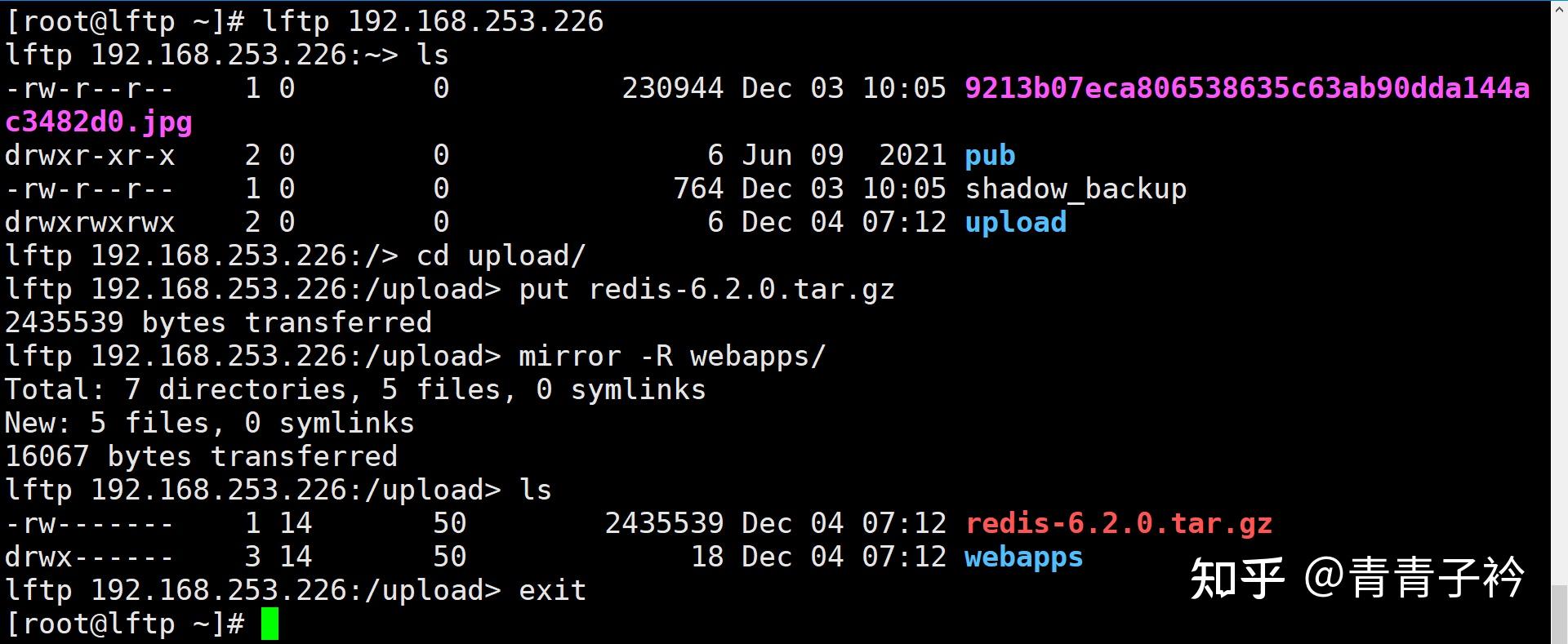The width and height of the screenshot is (1568, 644).
Task: Click permissions '-rw-------' of redis row
Action: (x=90, y=524)
